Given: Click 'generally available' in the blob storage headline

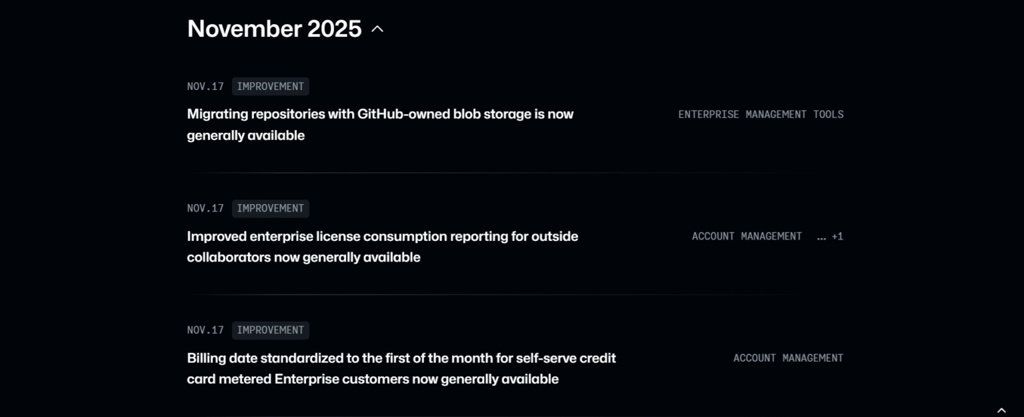Looking at the screenshot, I should (x=246, y=135).
